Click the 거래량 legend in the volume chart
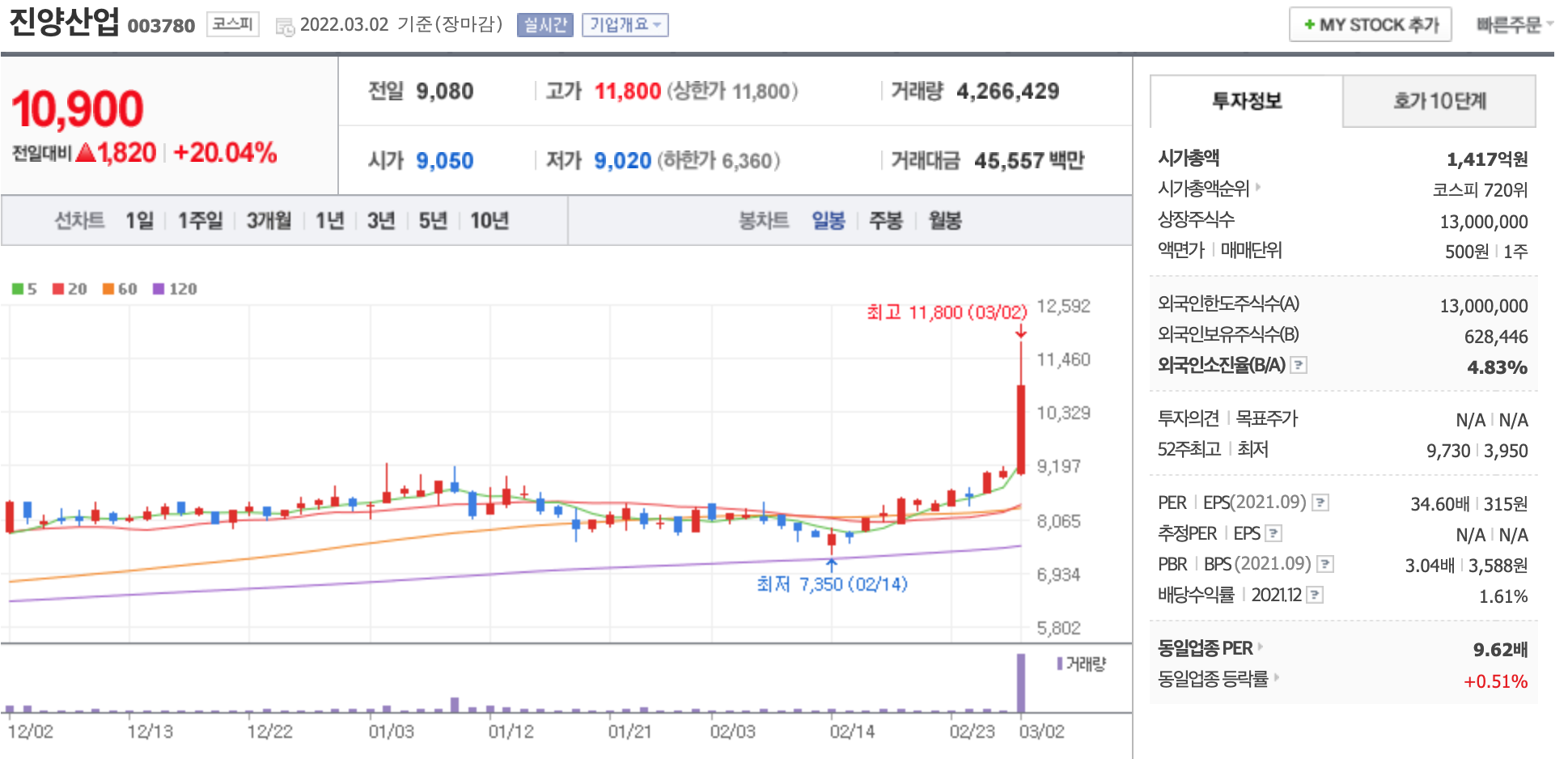This screenshot has height=759, width=1568. (x=1082, y=664)
